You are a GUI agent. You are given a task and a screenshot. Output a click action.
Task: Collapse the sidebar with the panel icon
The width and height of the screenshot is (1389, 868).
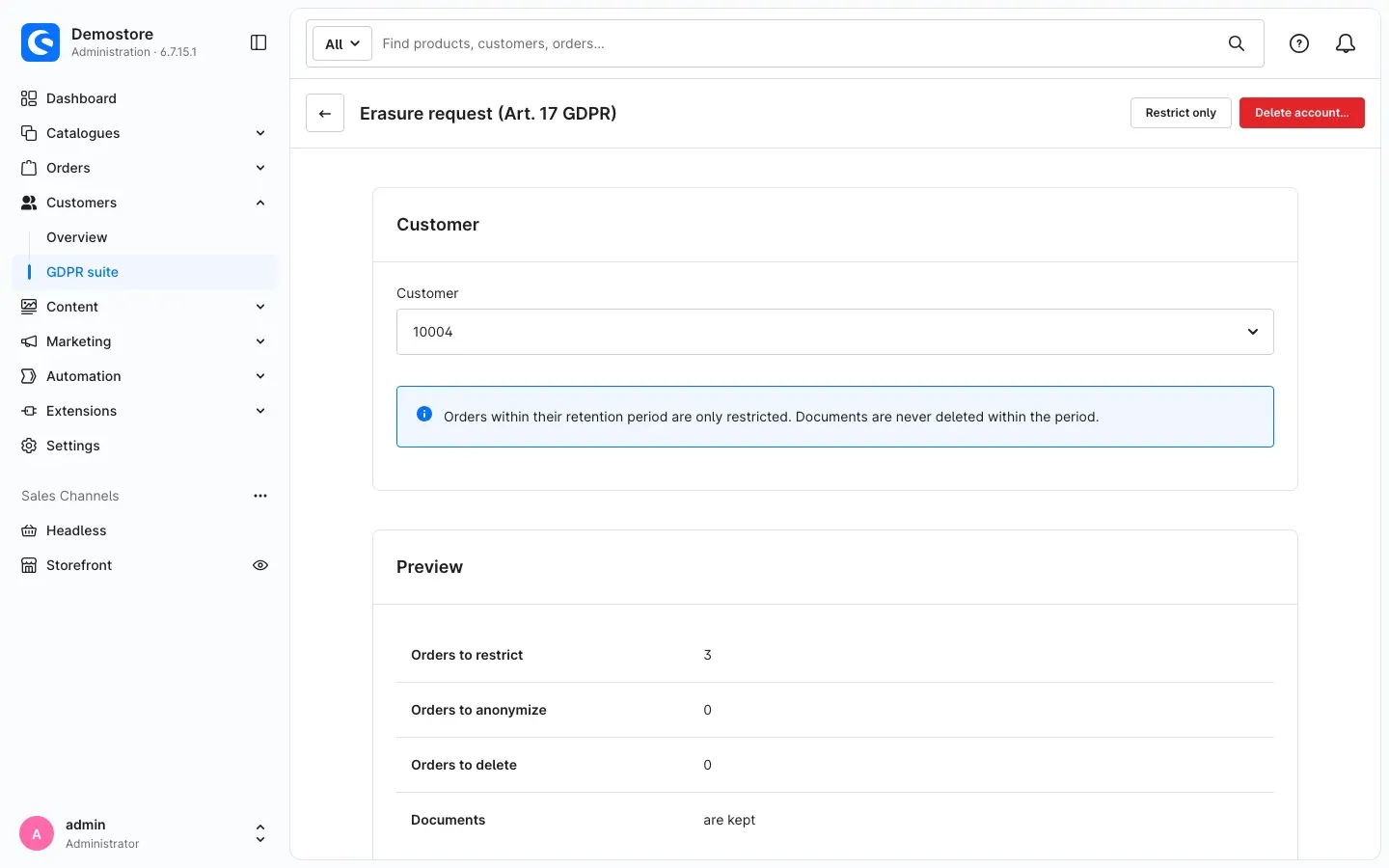(x=259, y=42)
